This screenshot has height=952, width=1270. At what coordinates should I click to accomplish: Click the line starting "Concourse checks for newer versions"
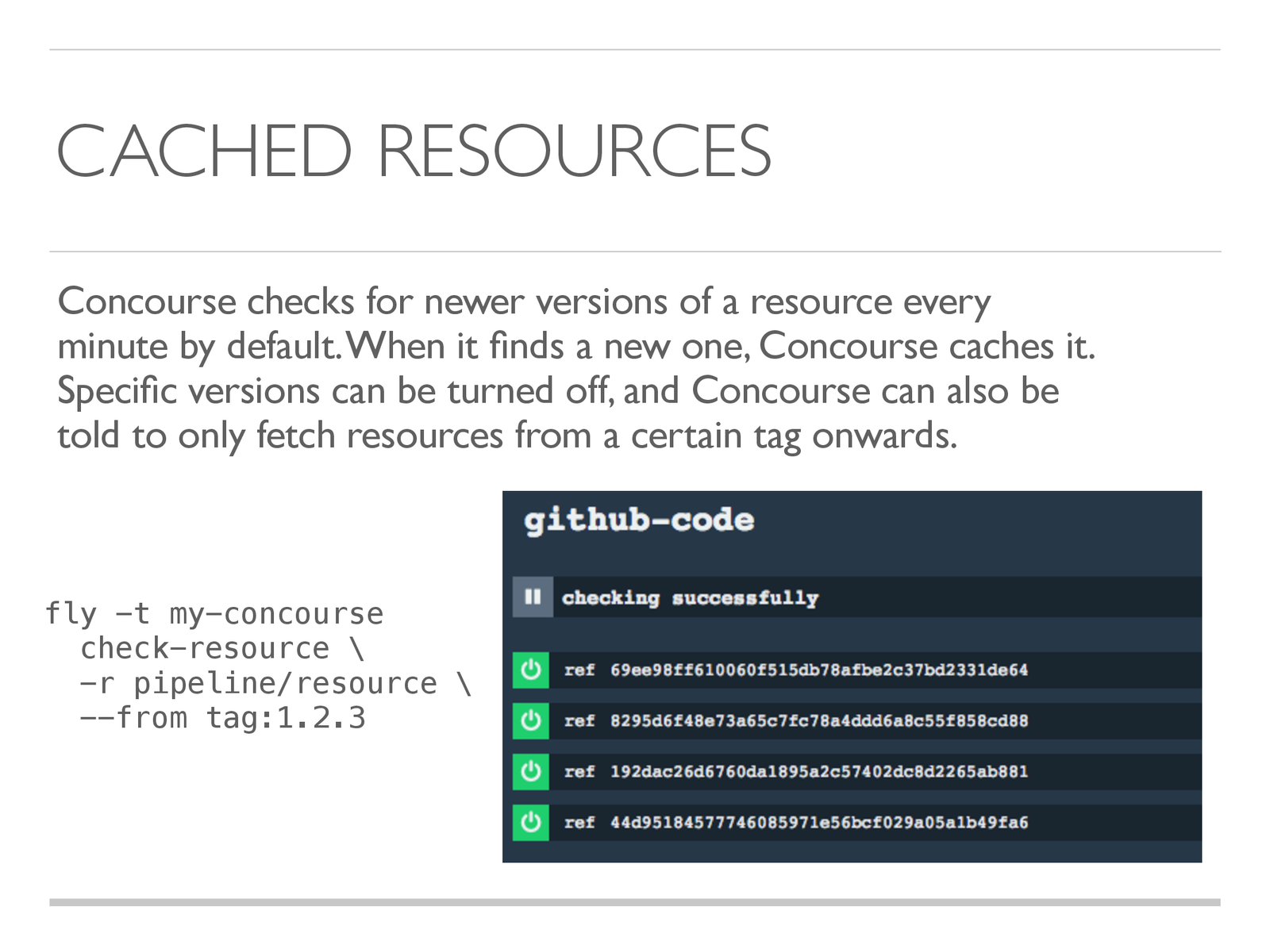[524, 302]
